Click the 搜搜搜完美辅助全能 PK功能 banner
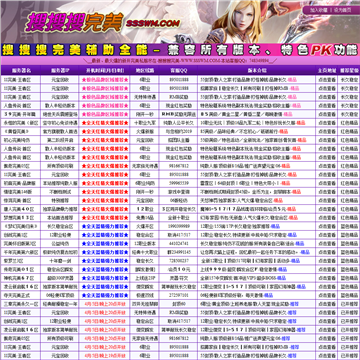The image size is (360, 360). [180, 50]
